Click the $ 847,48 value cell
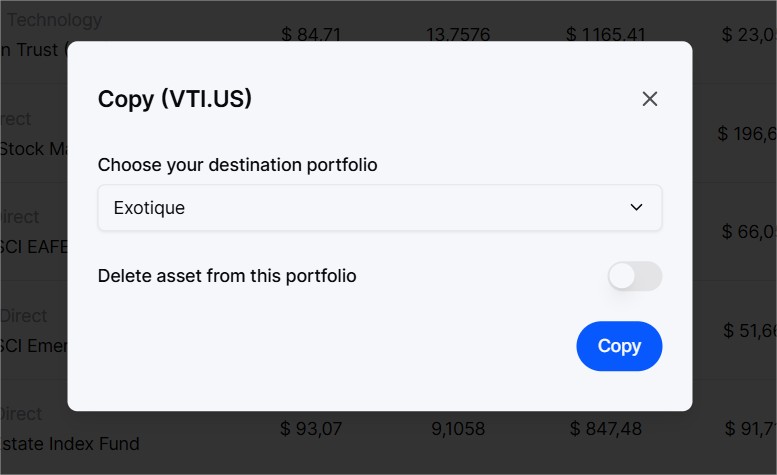 pyautogui.click(x=606, y=428)
